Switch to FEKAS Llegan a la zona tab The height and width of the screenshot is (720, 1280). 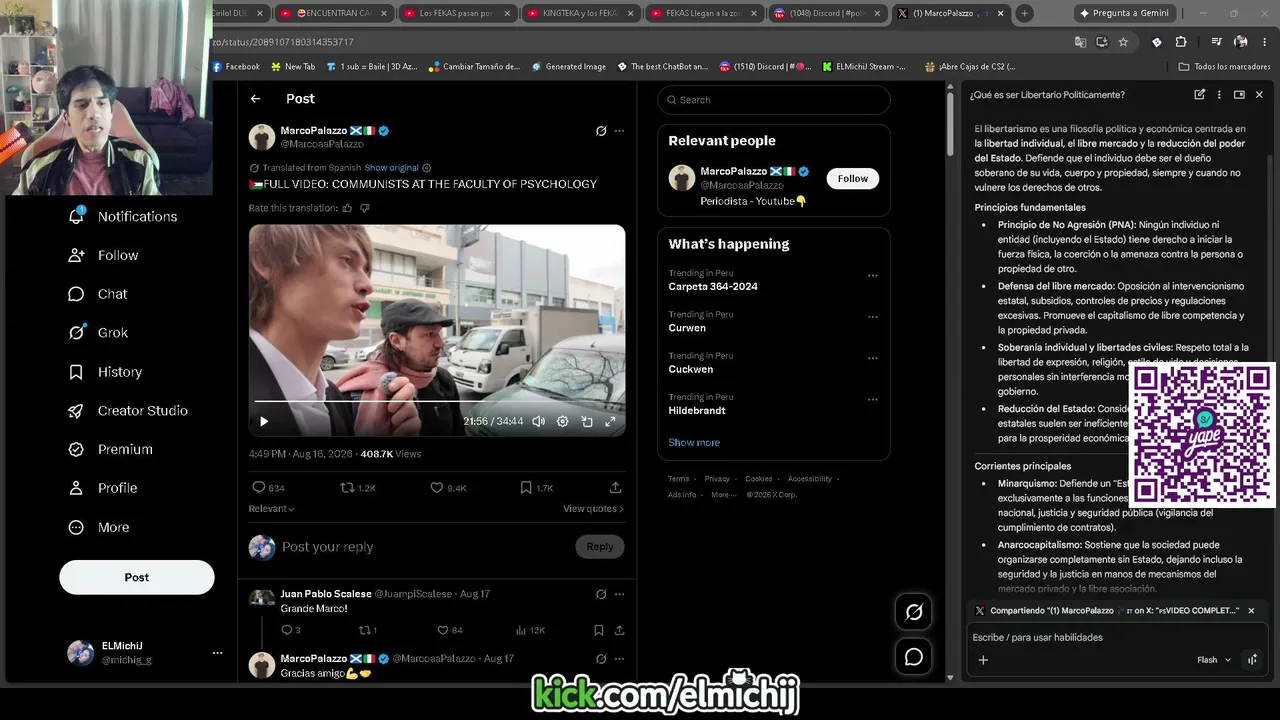(x=704, y=13)
